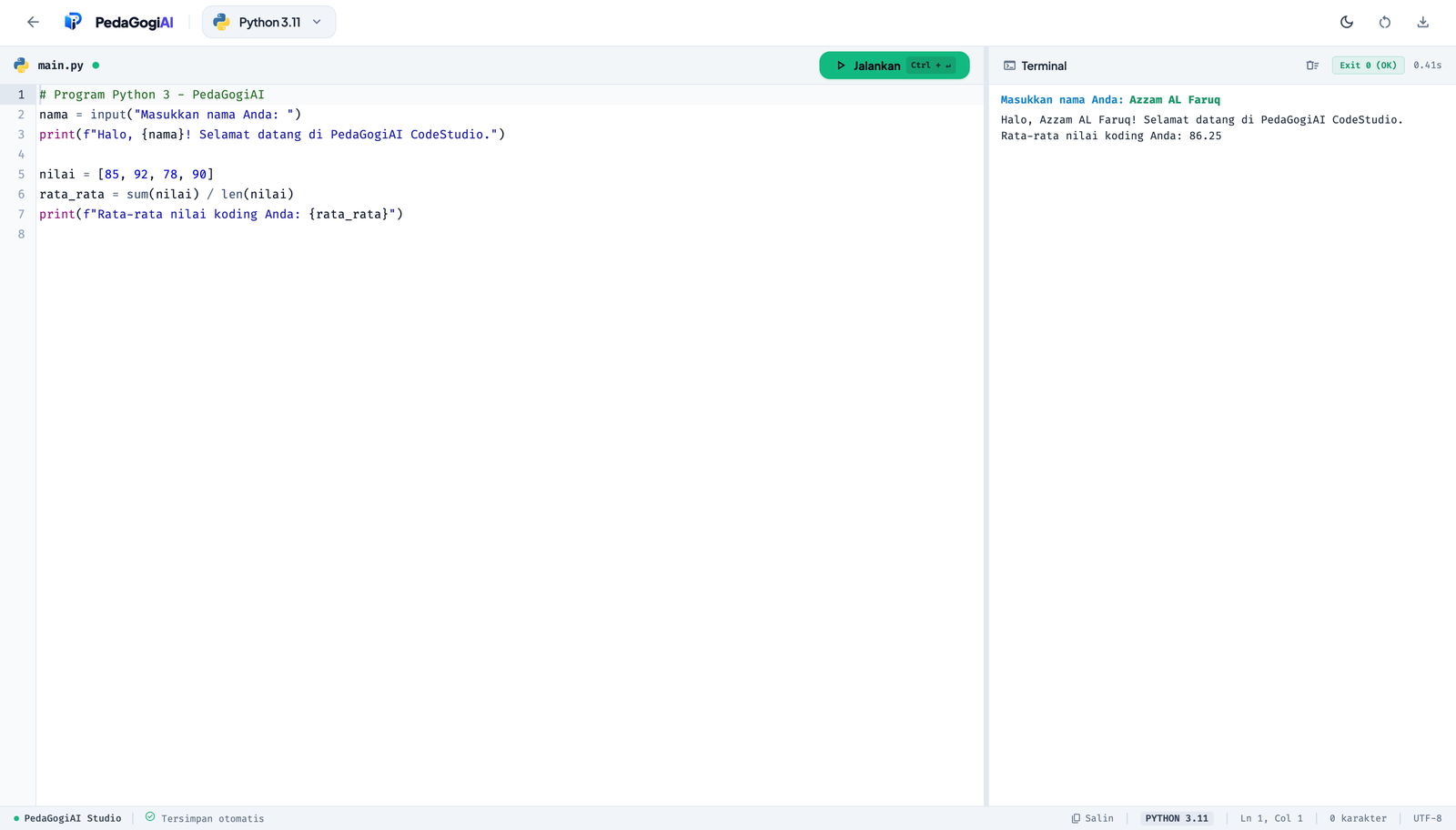Click the 0 karakter counter

tap(1358, 818)
